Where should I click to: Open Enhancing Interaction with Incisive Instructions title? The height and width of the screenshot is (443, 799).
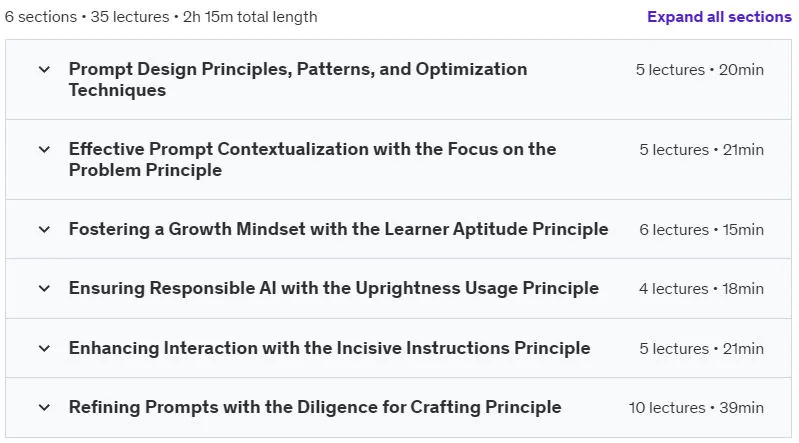point(329,349)
